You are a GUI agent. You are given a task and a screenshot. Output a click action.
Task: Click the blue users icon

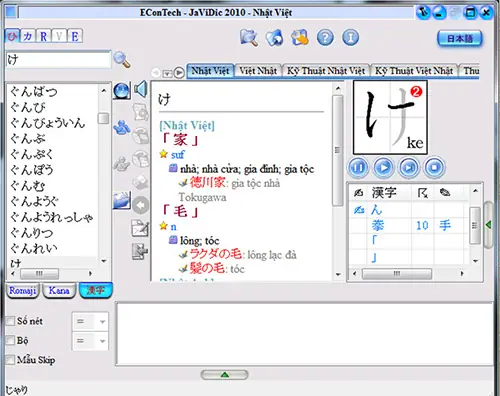pyautogui.click(x=122, y=127)
